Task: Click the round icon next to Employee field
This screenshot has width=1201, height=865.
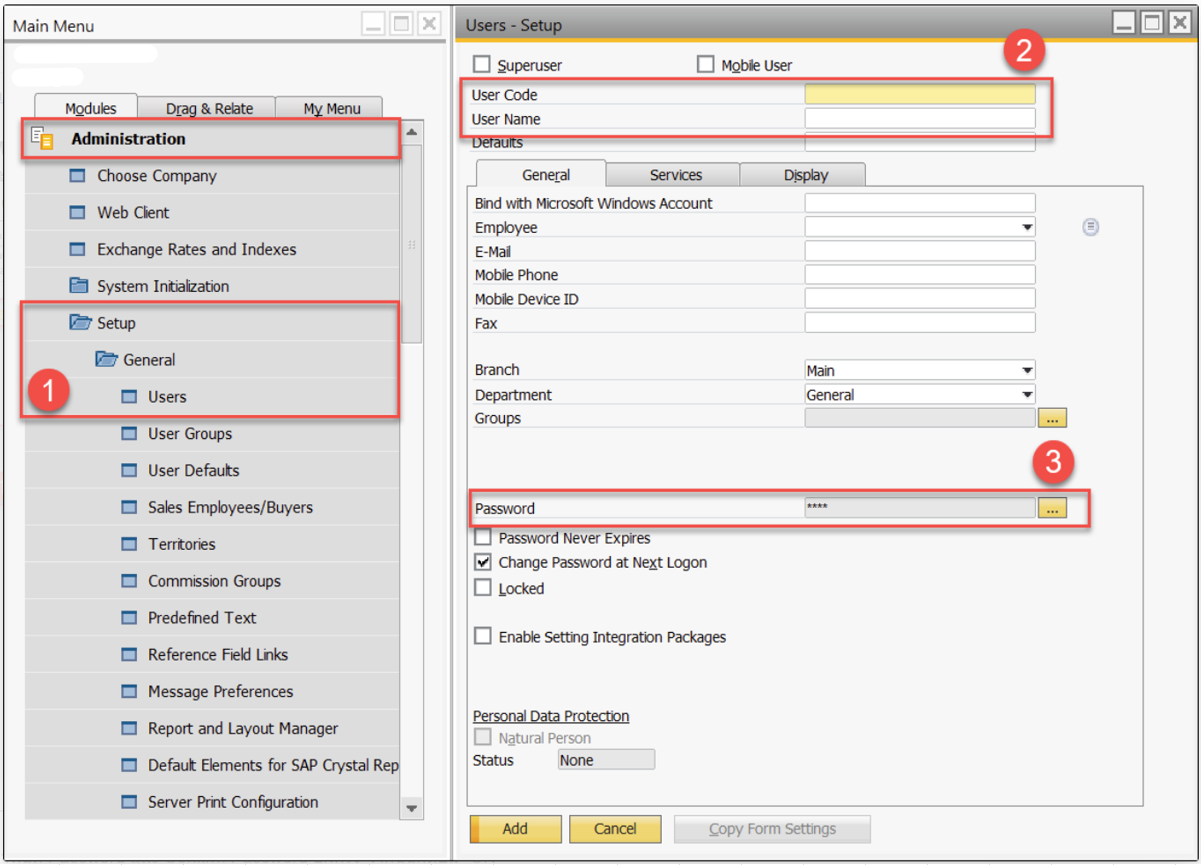Action: coord(1090,228)
